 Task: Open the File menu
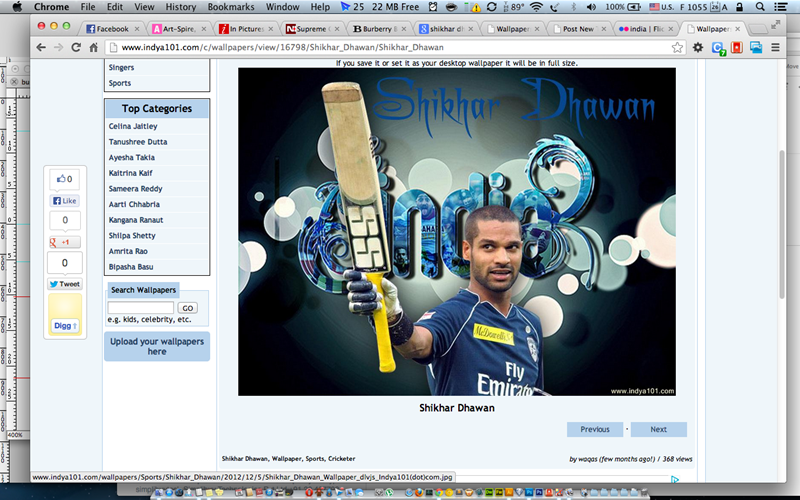pos(88,7)
